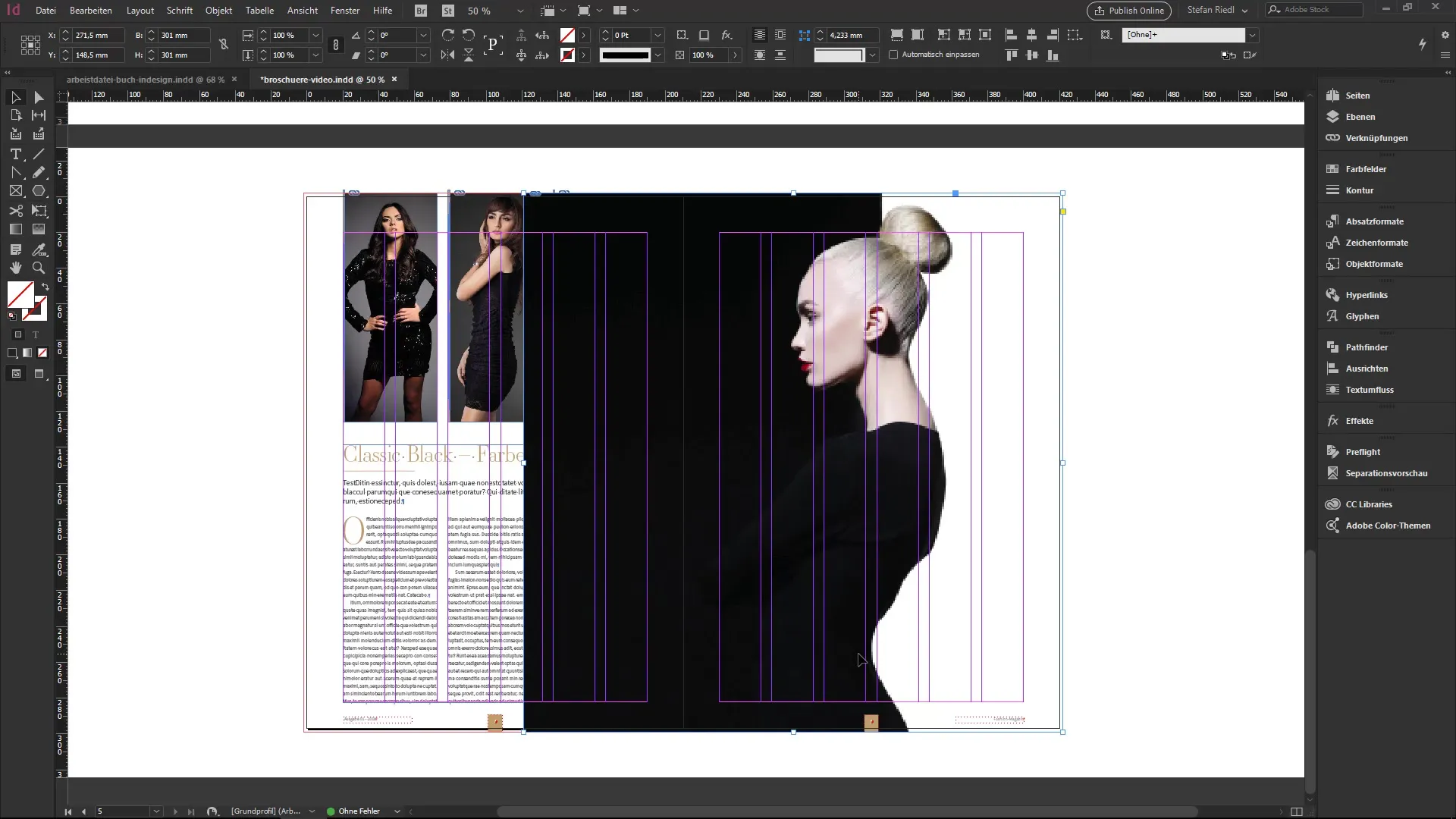This screenshot has height=819, width=1456.
Task: Expand the stroke weight 0 Pt dropdown
Action: point(657,35)
